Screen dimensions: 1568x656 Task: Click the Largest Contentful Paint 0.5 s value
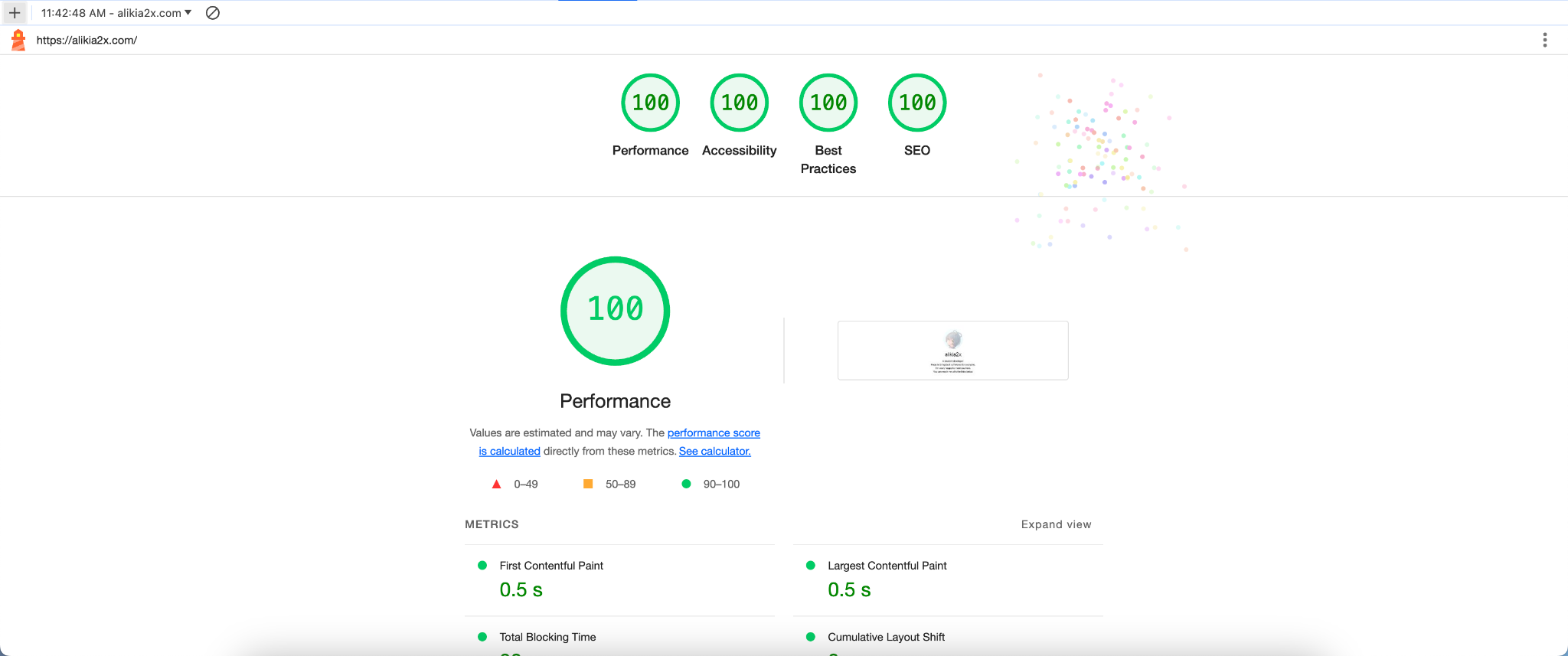point(849,590)
